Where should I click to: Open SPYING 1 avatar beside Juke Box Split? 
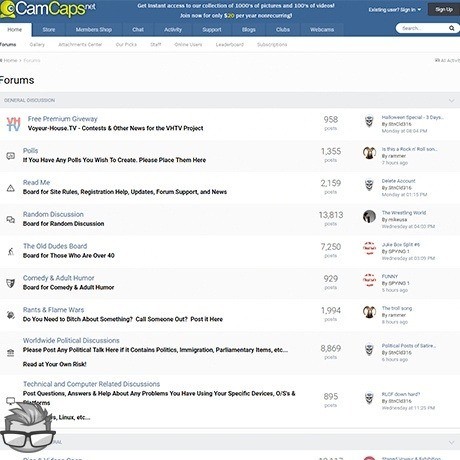pos(369,248)
